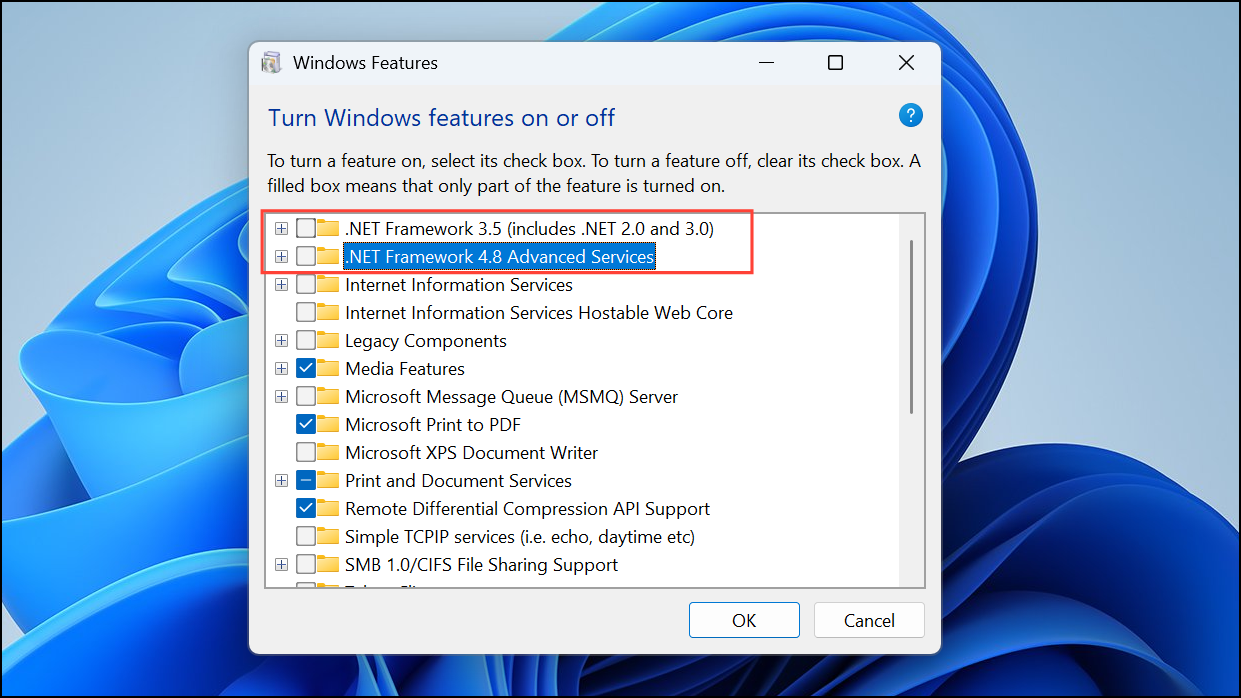Click the Windows Features title bar icon
The height and width of the screenshot is (698, 1241).
(x=270, y=62)
